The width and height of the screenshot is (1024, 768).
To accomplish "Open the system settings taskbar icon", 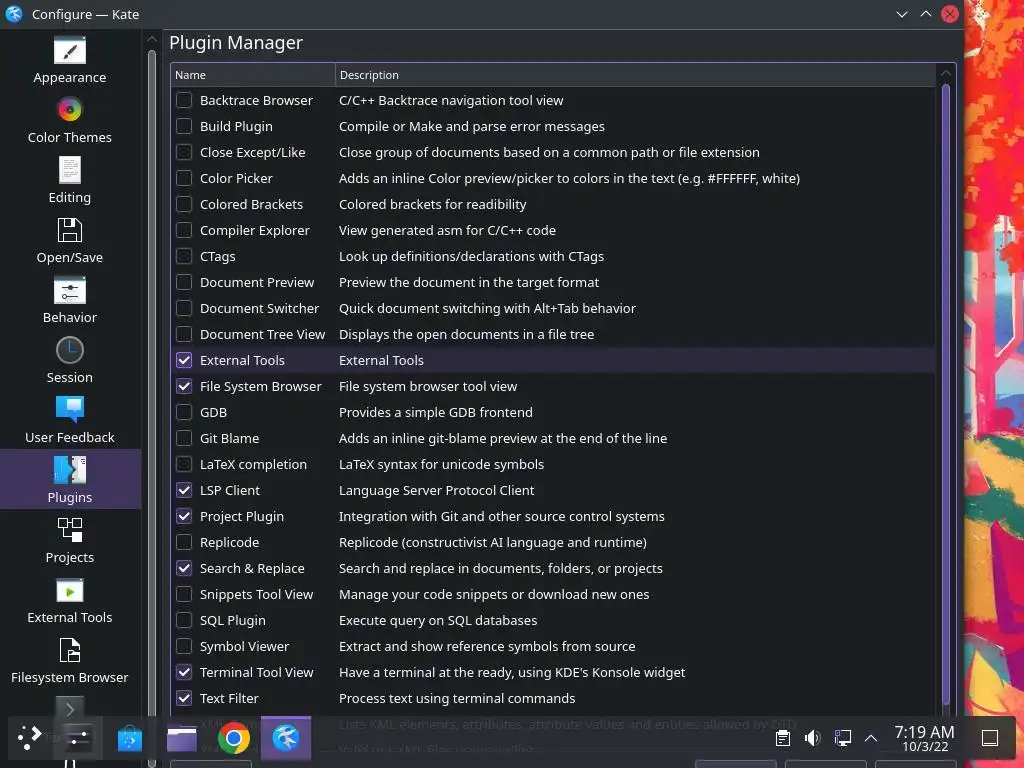I will pyautogui.click(x=77, y=739).
